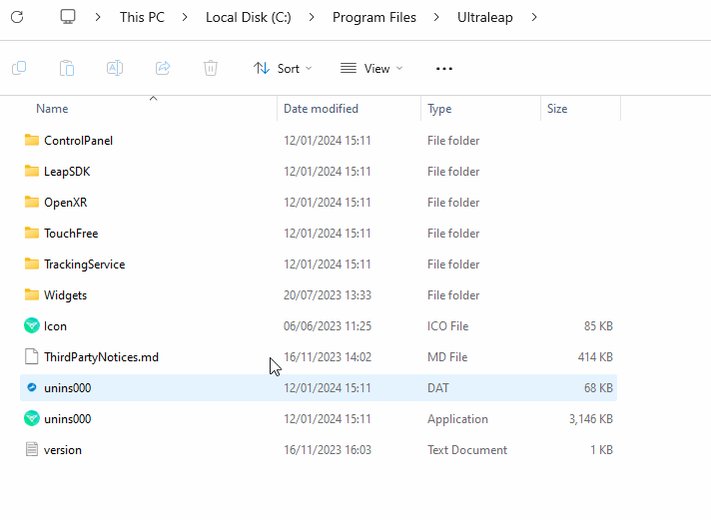Click the TouchFree folder icon
Image resolution: width=711 pixels, height=520 pixels.
32,233
